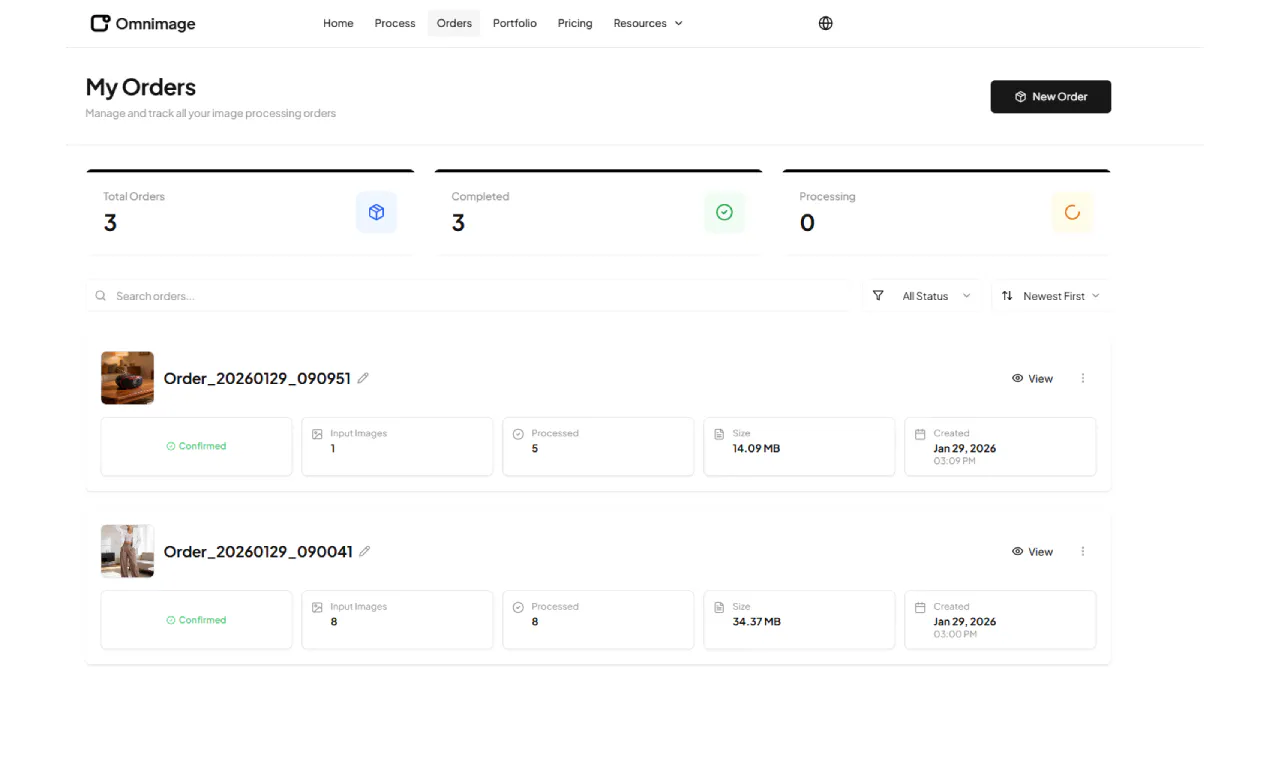Image resolution: width=1270 pixels, height=760 pixels.
Task: Click the green Completed checkmark icon
Action: click(x=725, y=212)
